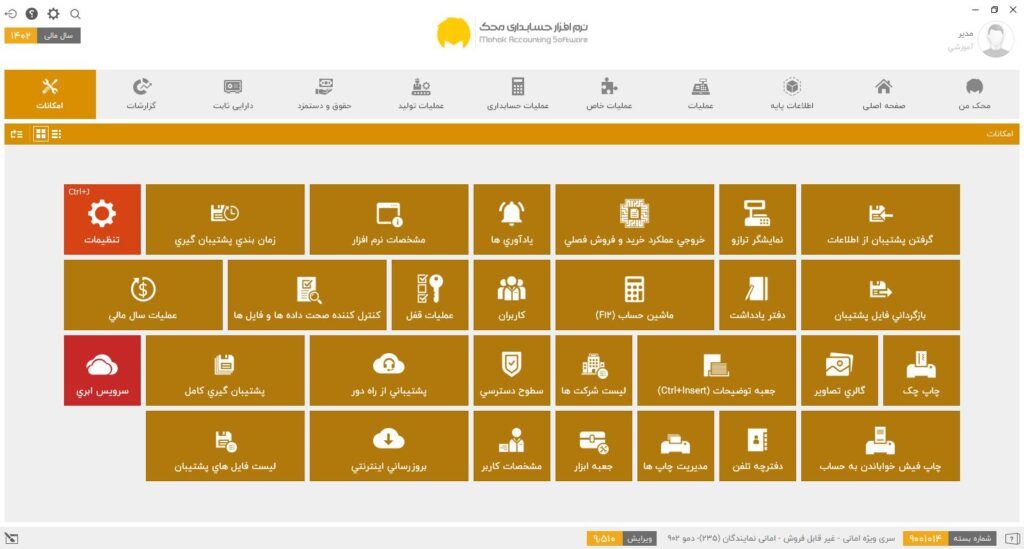Open گالری تصاویر image gallery tile

[838, 370]
